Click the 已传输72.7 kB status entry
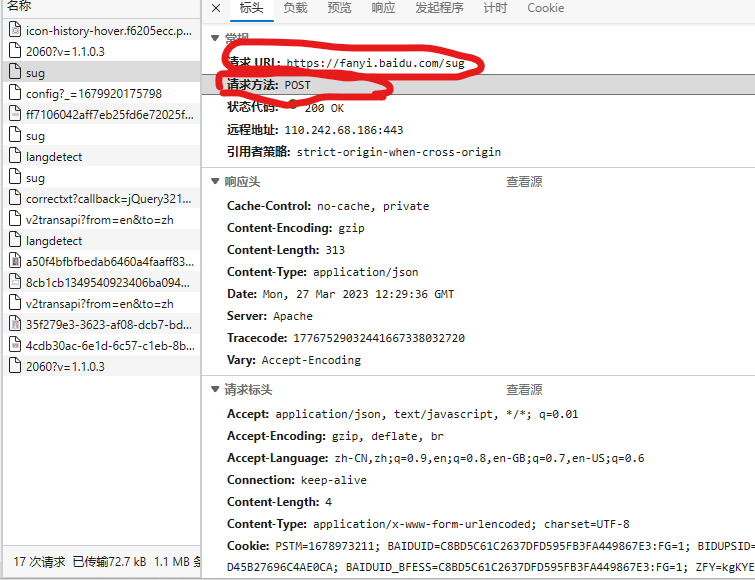Image resolution: width=755 pixels, height=580 pixels. 109,562
